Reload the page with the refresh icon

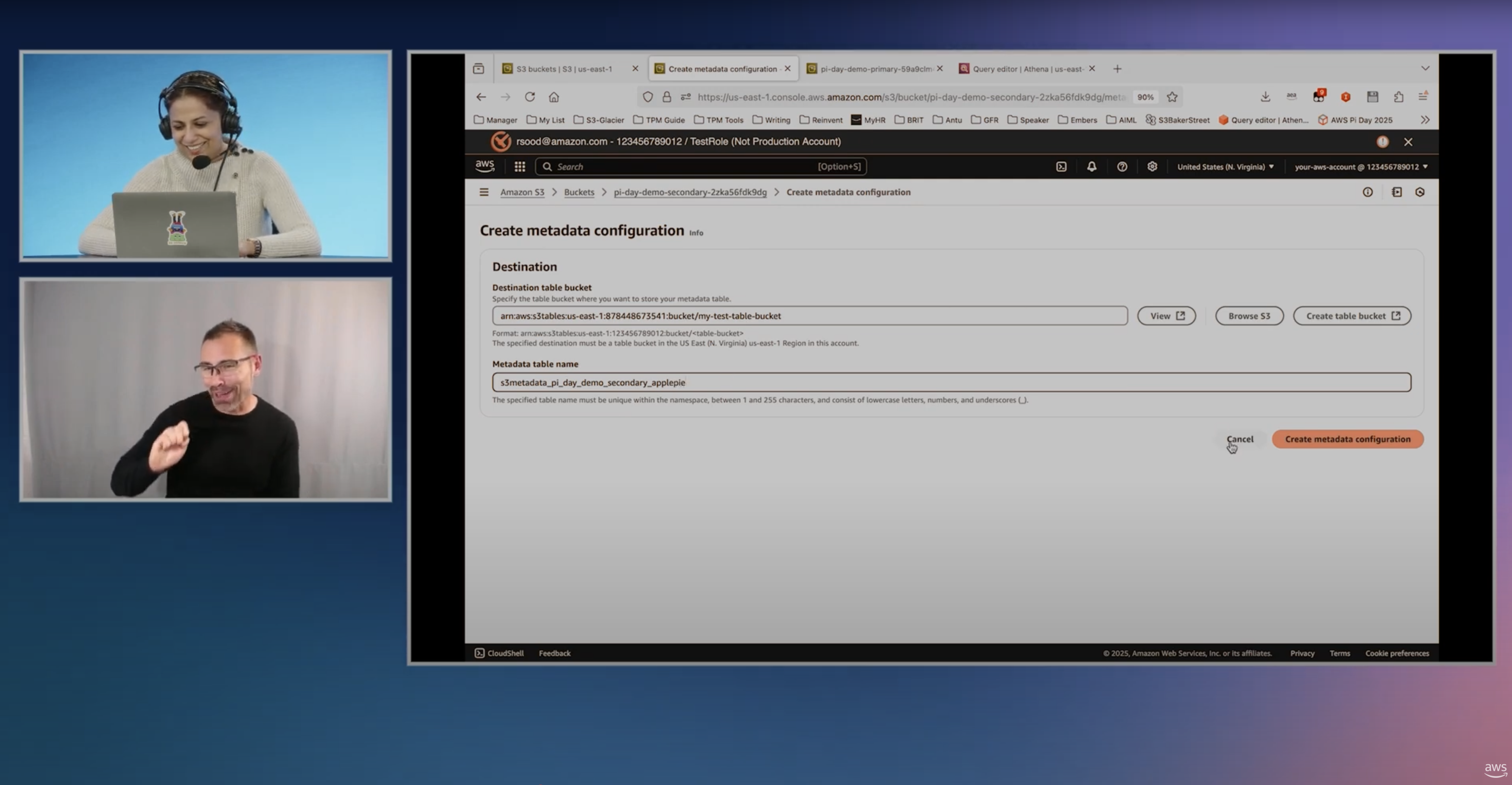coord(530,96)
